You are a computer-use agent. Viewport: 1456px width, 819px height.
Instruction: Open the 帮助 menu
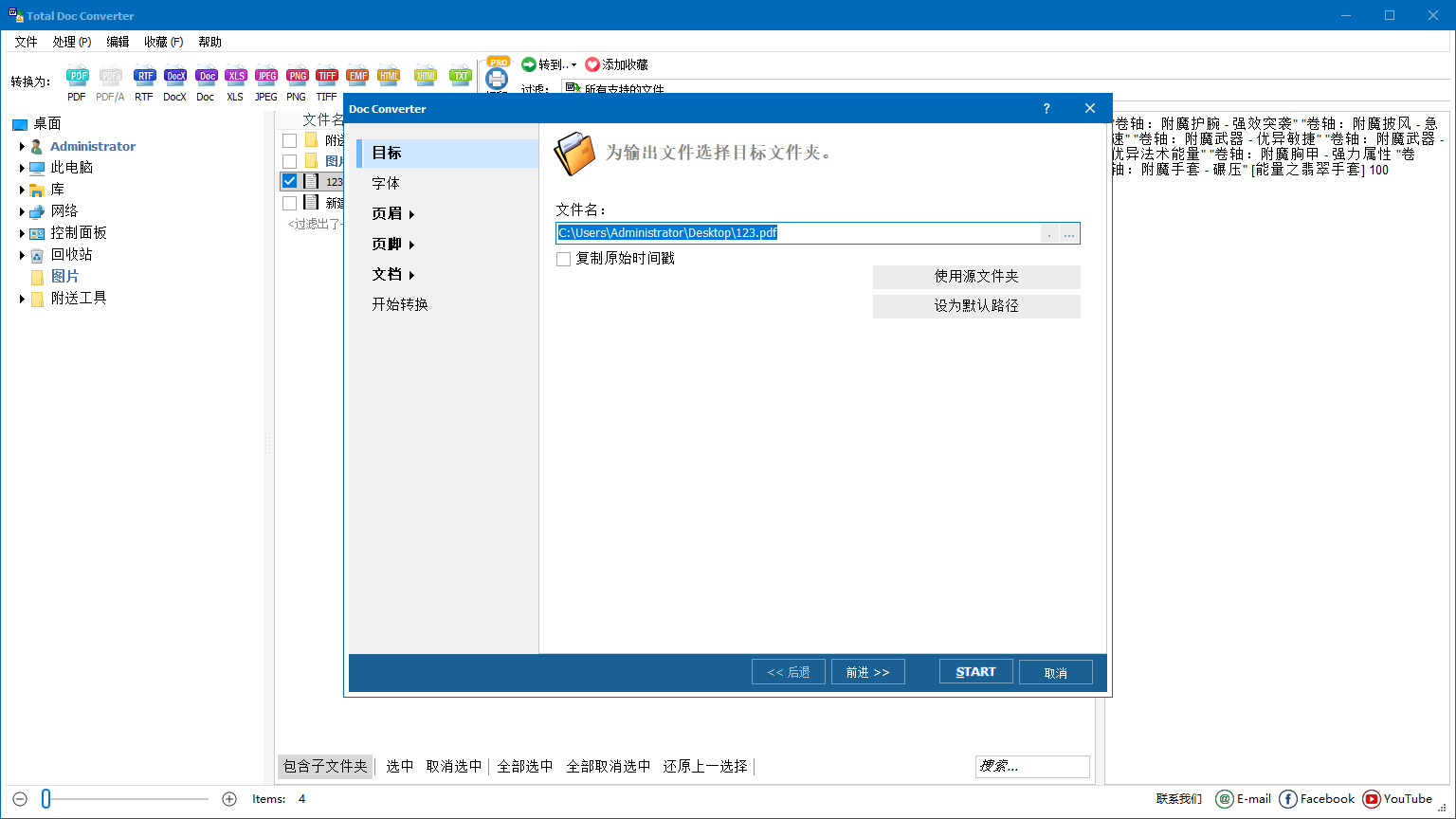[209, 42]
